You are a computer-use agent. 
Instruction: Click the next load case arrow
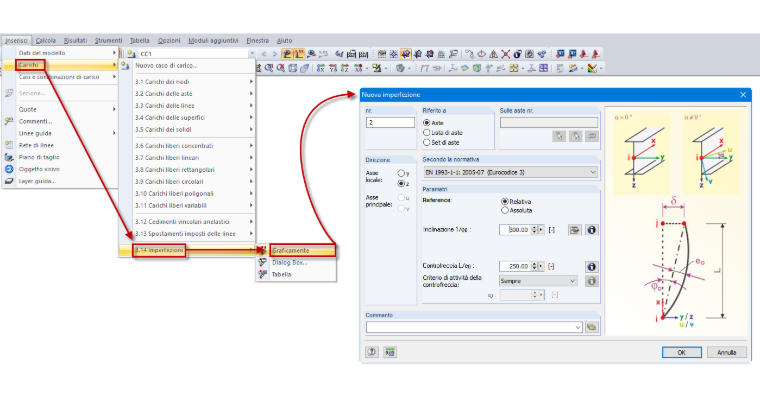[x=275, y=54]
